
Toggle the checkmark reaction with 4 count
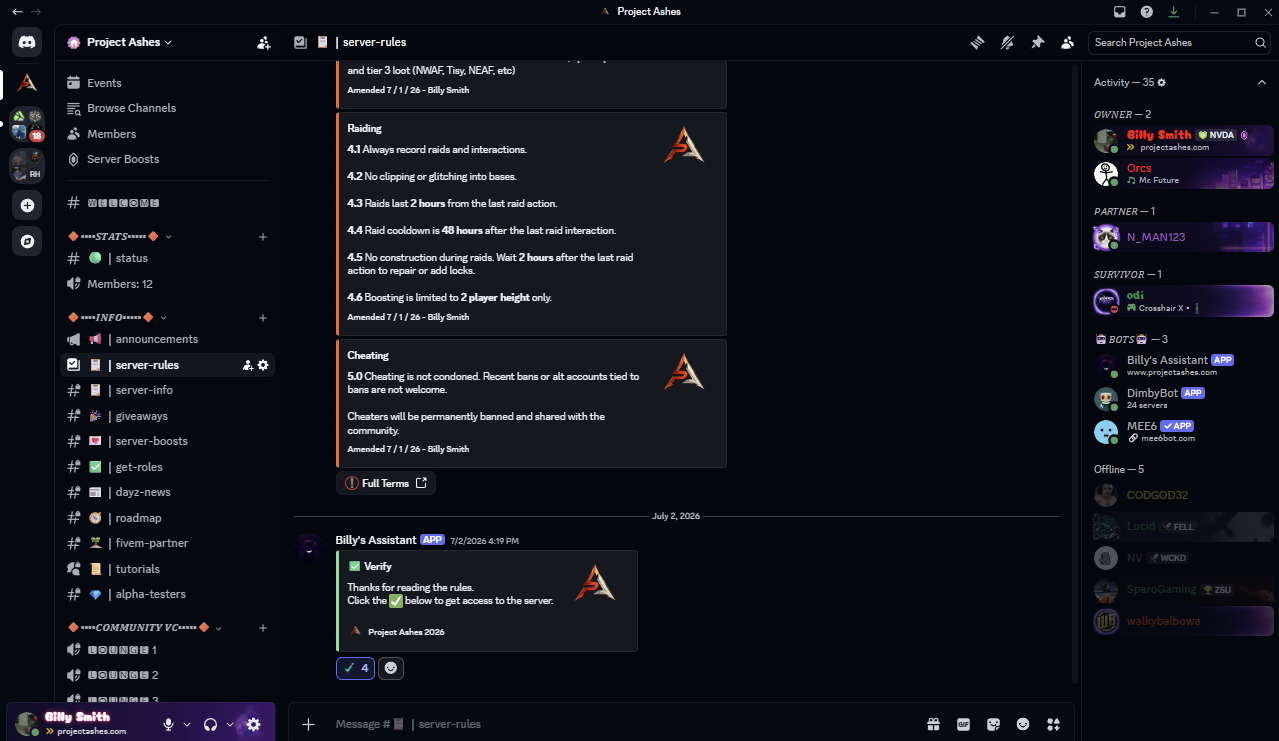pyautogui.click(x=355, y=668)
